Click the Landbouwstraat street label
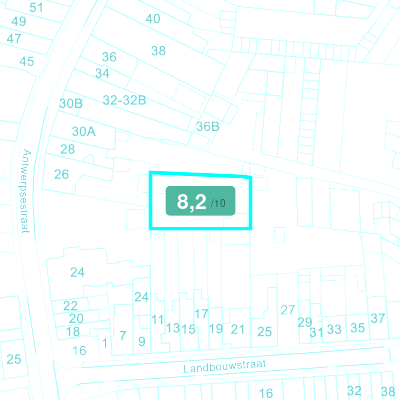 click(x=225, y=366)
